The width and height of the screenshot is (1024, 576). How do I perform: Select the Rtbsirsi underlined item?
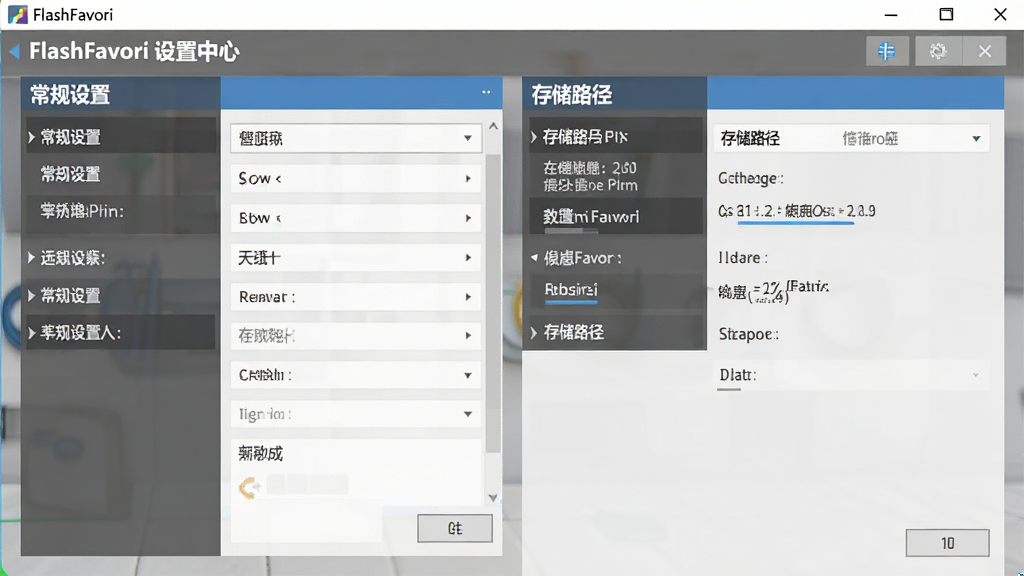(571, 290)
